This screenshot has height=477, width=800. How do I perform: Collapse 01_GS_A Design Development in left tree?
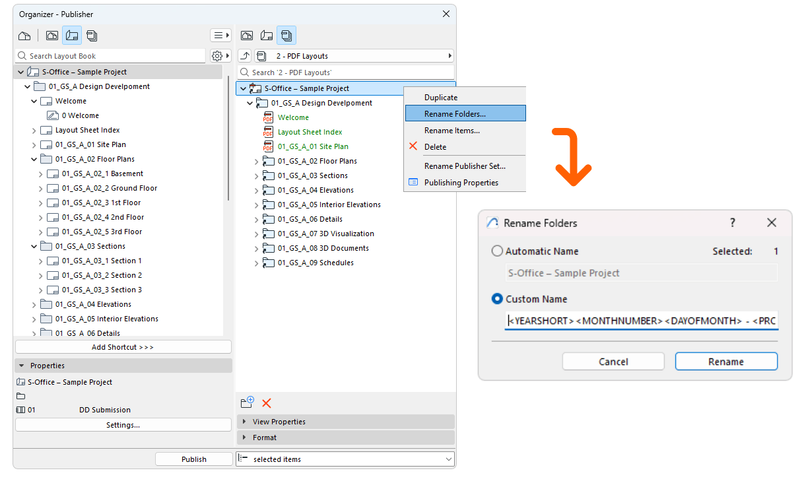(28, 87)
